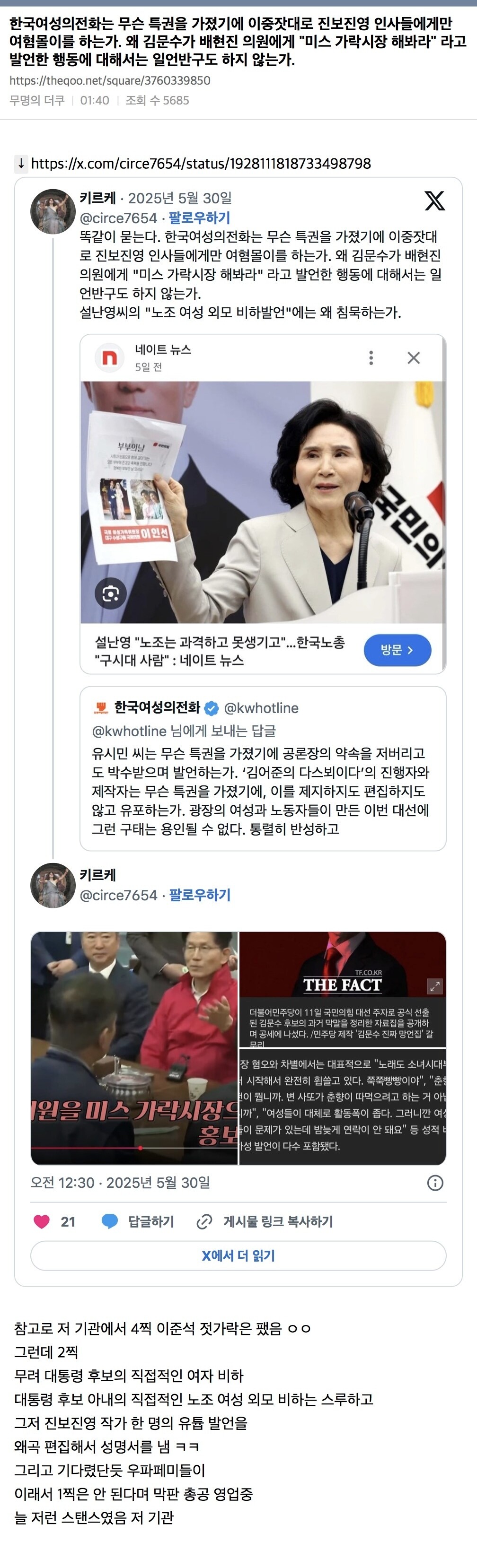Open three-dot menu on Nate News card
The height and width of the screenshot is (1568, 477).
[x=371, y=357]
